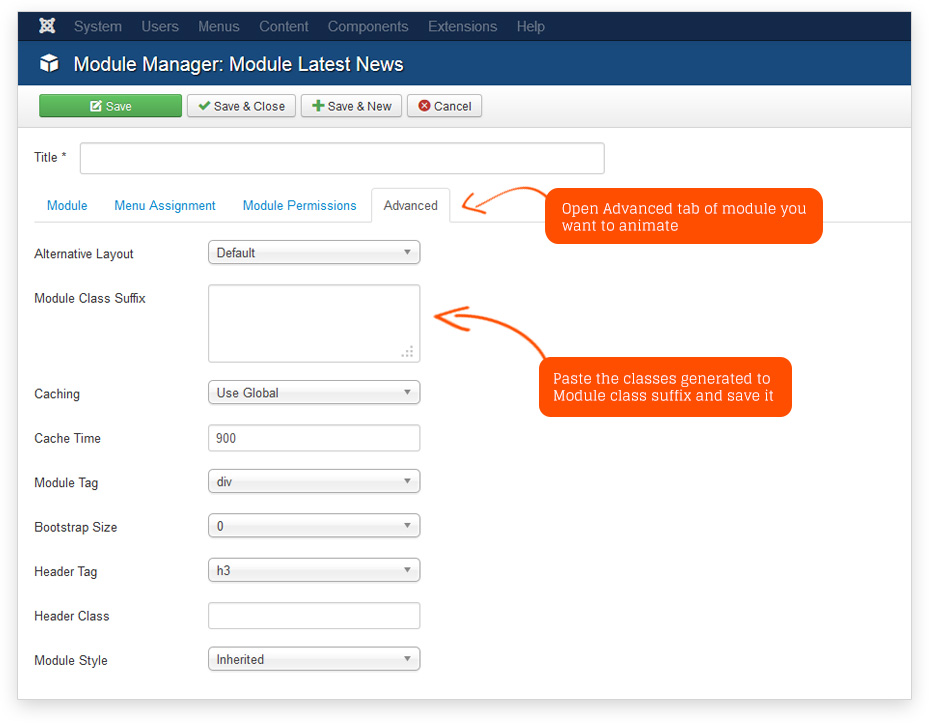Expand the Module Tag dropdown
Image resolution: width=929 pixels, height=723 pixels.
(314, 482)
